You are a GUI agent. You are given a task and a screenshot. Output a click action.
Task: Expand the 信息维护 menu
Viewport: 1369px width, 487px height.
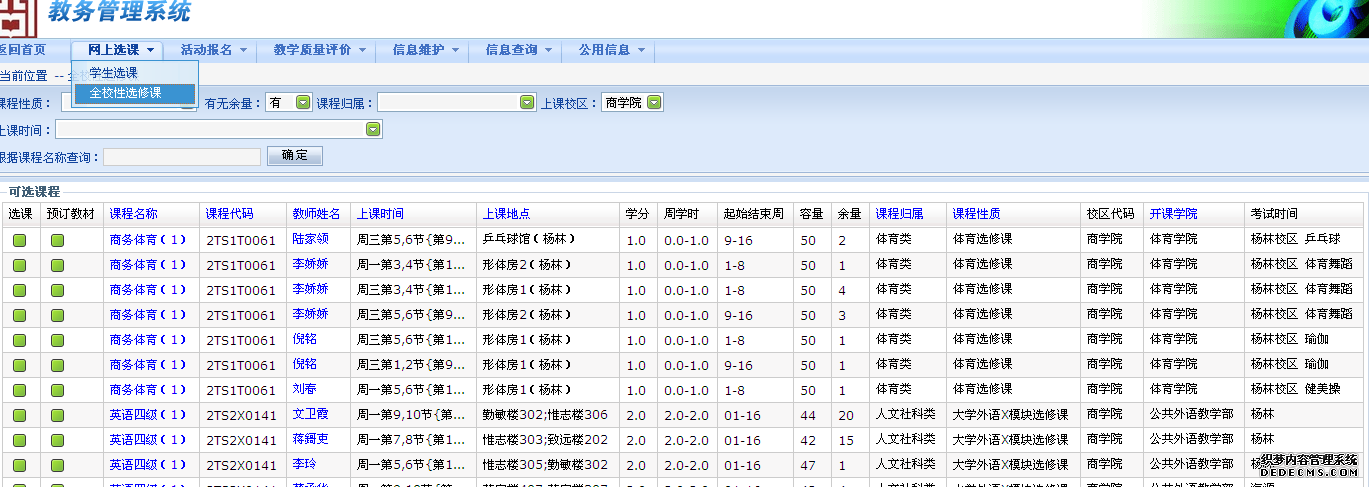(425, 49)
